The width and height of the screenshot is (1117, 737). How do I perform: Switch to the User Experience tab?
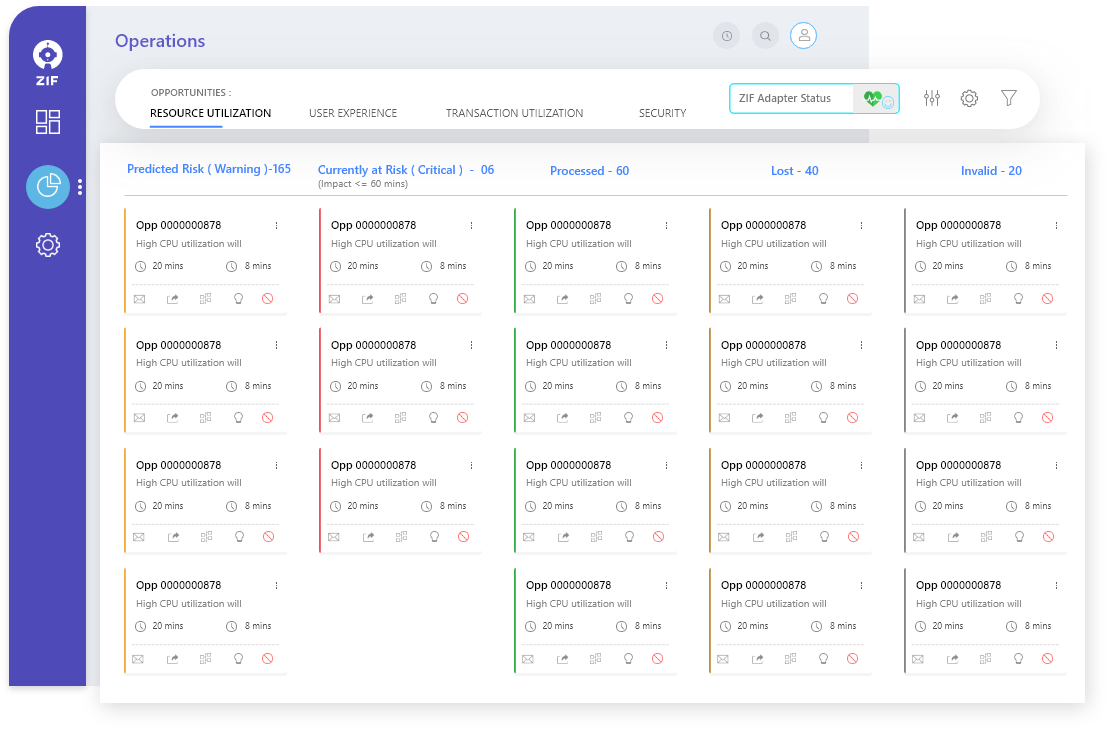(x=353, y=113)
